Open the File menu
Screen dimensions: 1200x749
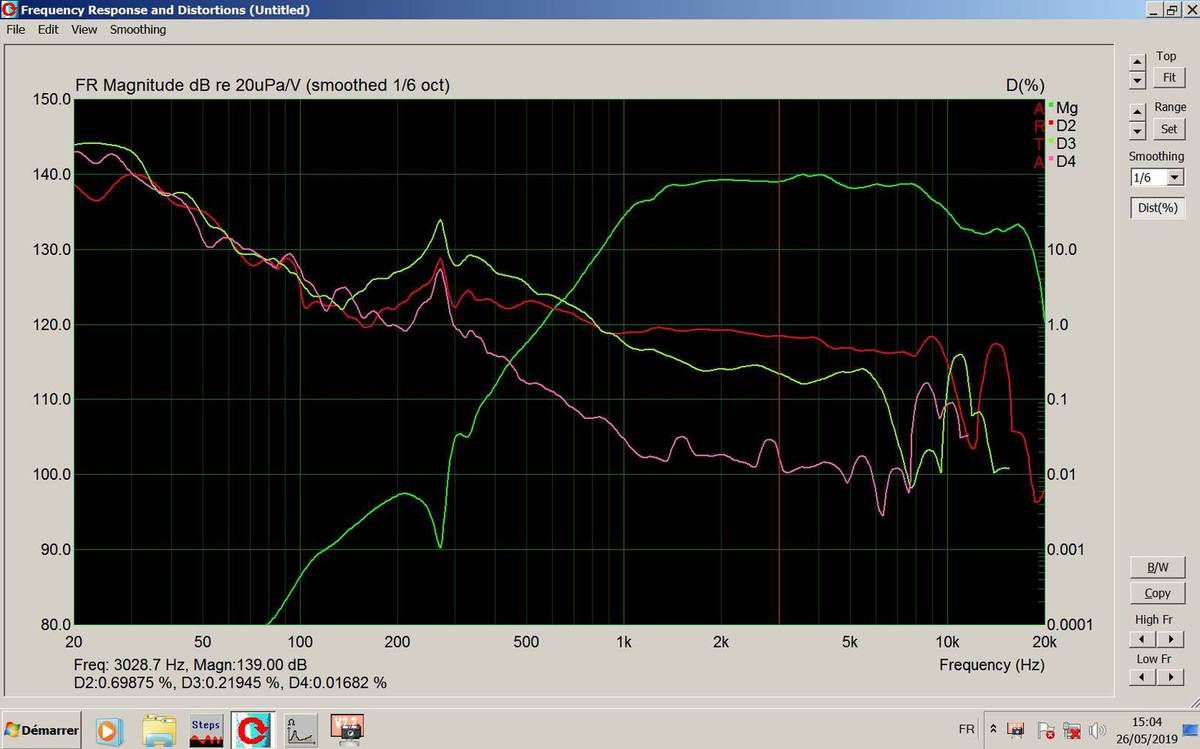(x=15, y=30)
